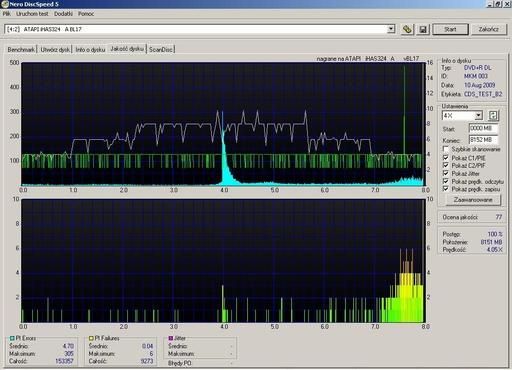
Task: Select the Jakość dysku tab
Action: coord(127,49)
